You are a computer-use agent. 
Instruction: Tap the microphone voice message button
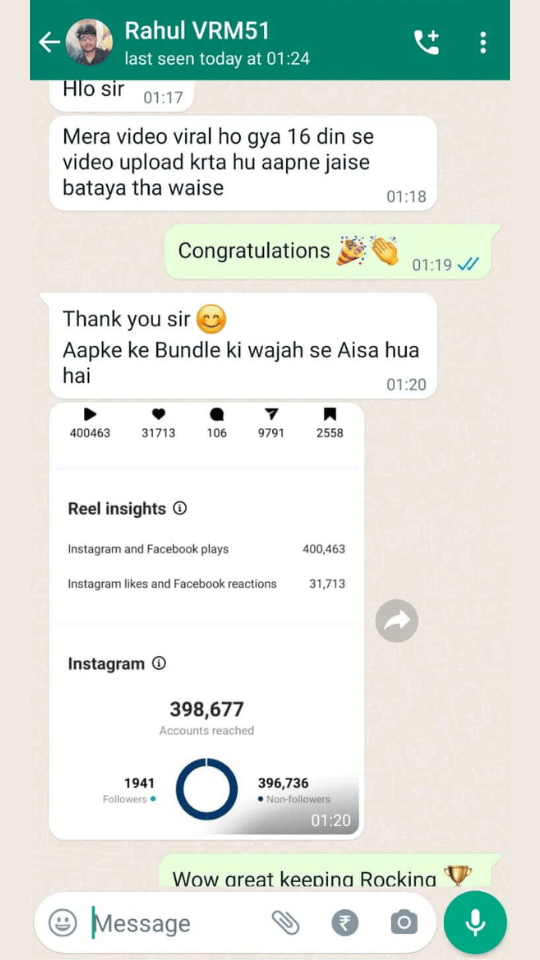click(475, 922)
